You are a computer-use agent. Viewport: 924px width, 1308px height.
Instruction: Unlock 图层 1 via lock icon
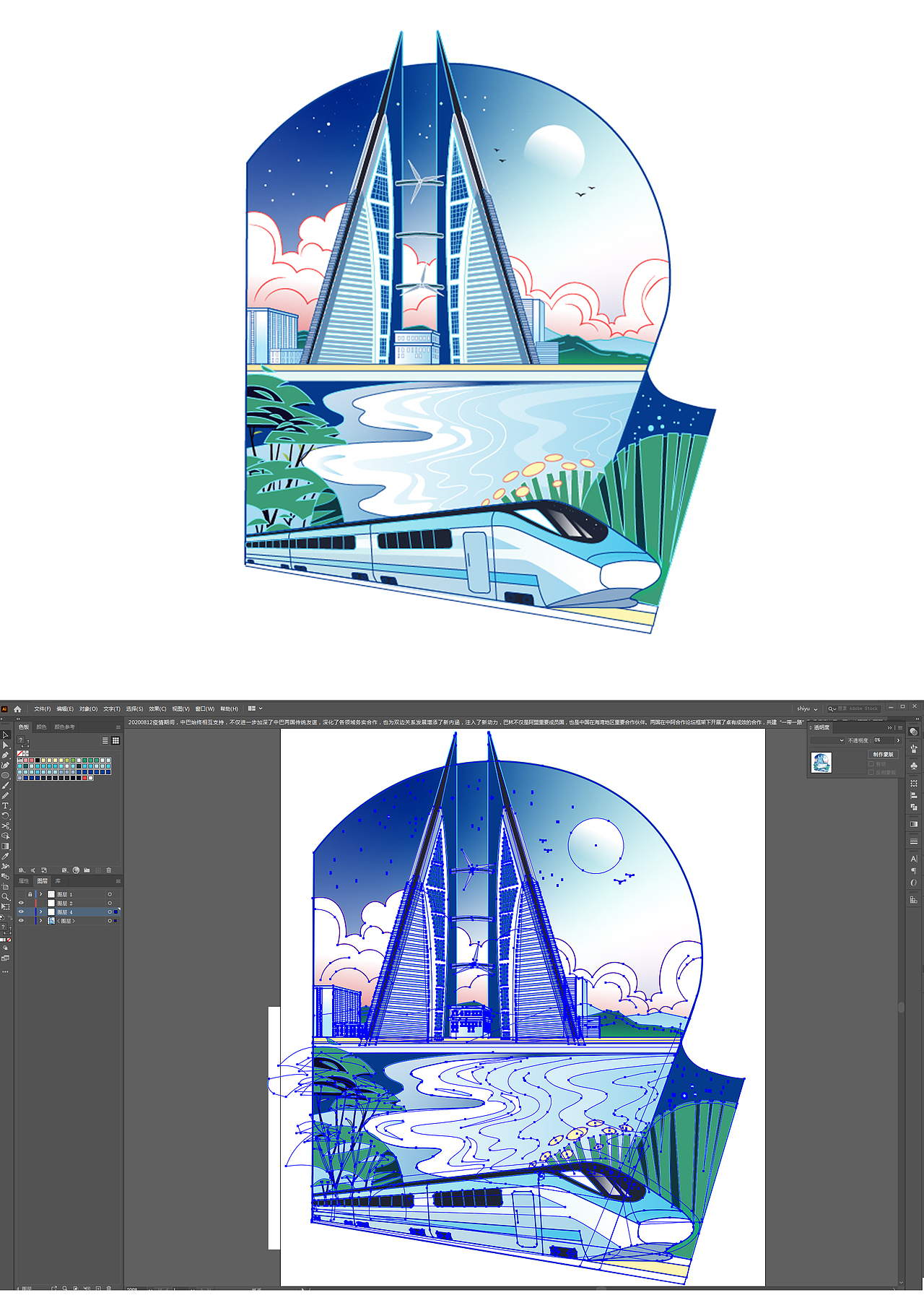[x=30, y=894]
